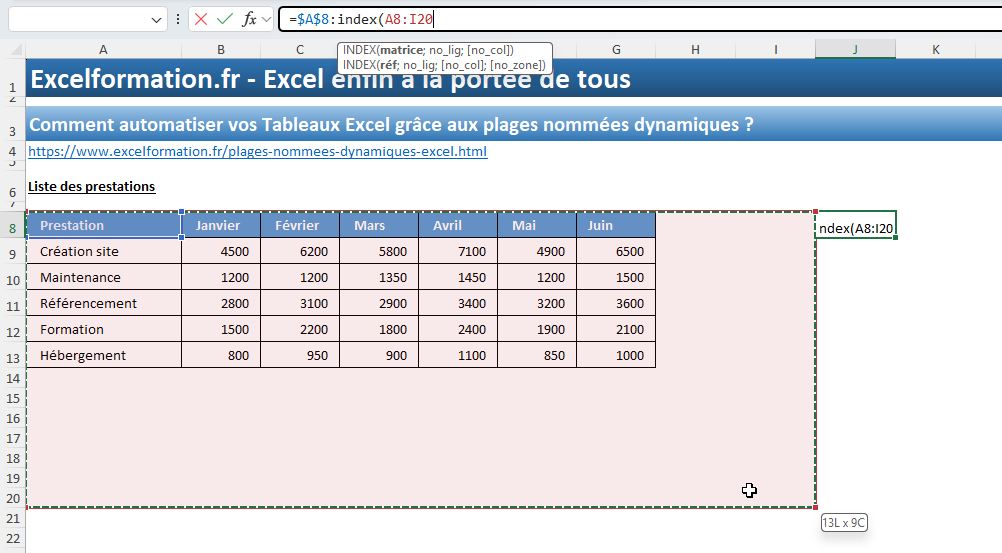Click the 4500 value for Création site
Image resolution: width=1002 pixels, height=553 pixels.
pyautogui.click(x=221, y=251)
